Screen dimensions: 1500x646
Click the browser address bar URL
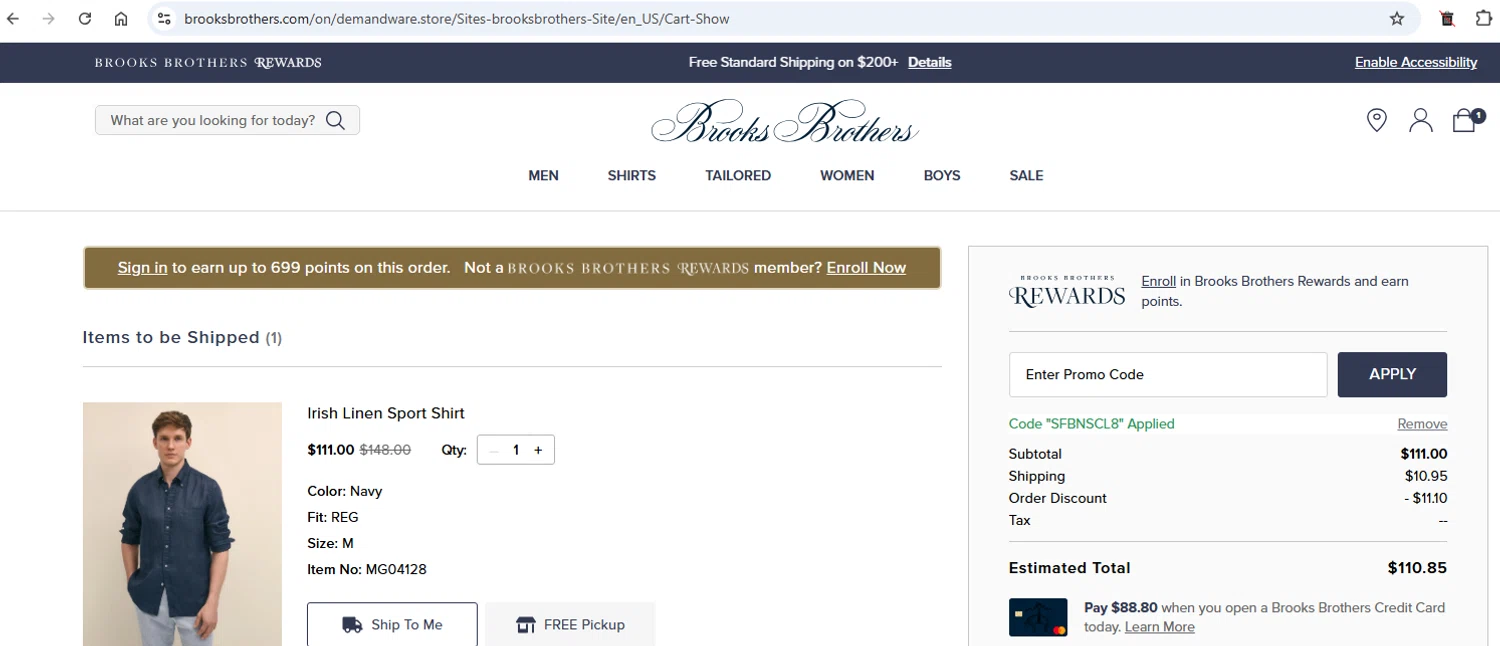point(457,19)
